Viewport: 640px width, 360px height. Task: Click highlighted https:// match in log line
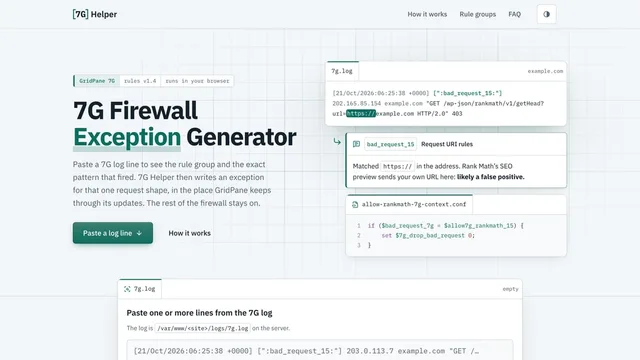click(x=361, y=113)
